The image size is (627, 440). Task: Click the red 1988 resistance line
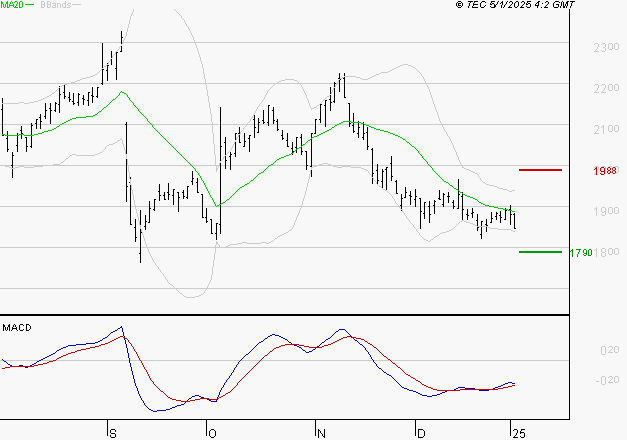coord(540,170)
